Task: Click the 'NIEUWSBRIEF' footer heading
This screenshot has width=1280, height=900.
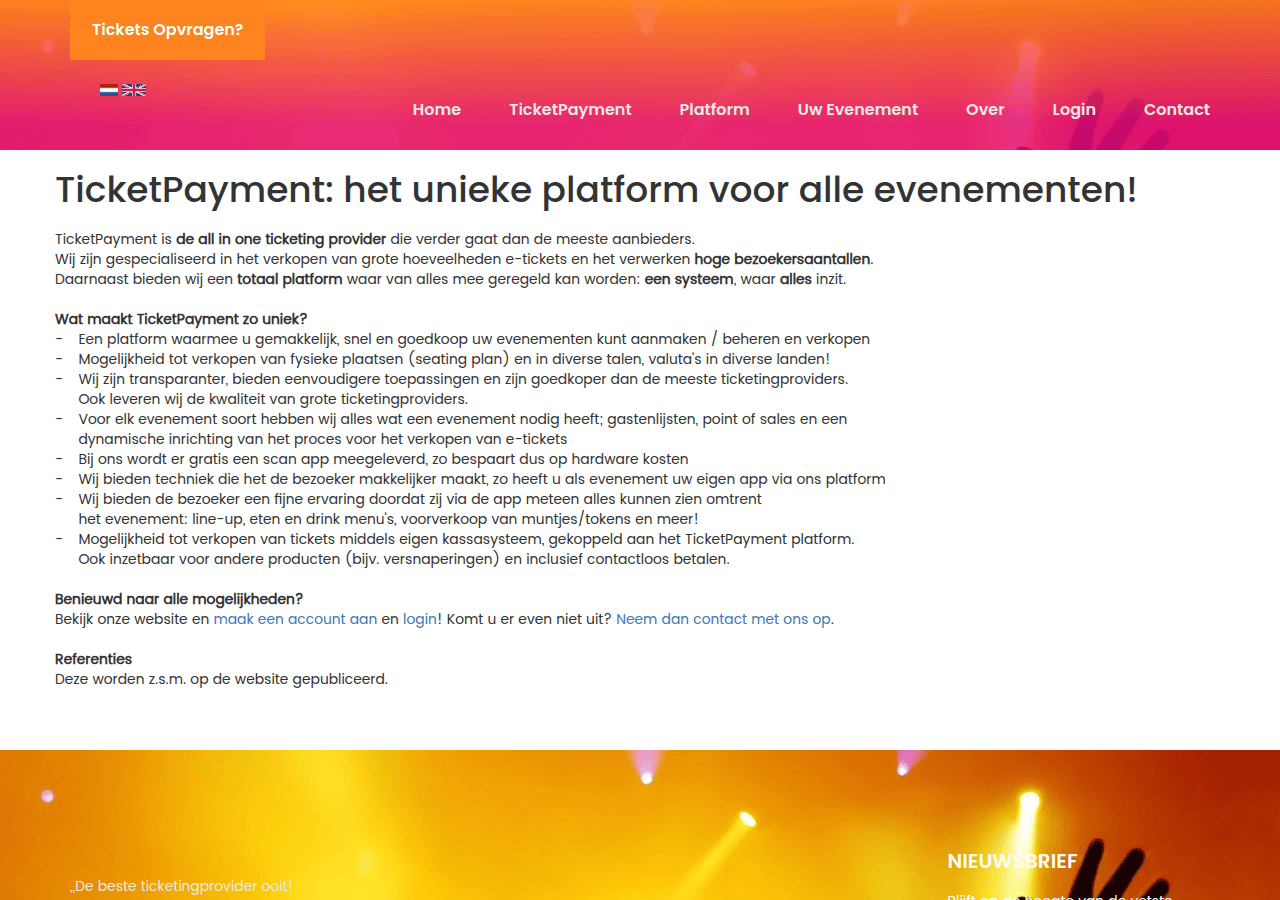Action: tap(1012, 861)
